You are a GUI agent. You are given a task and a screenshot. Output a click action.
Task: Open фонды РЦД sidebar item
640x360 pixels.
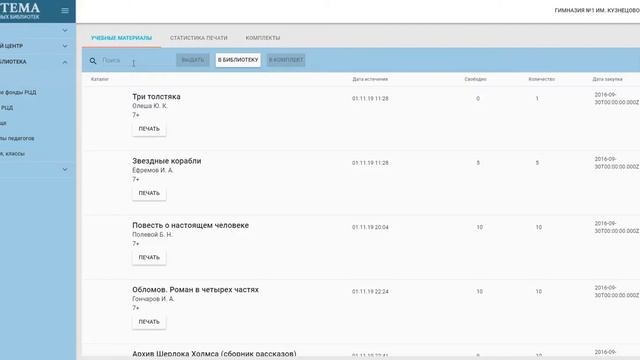(18, 92)
